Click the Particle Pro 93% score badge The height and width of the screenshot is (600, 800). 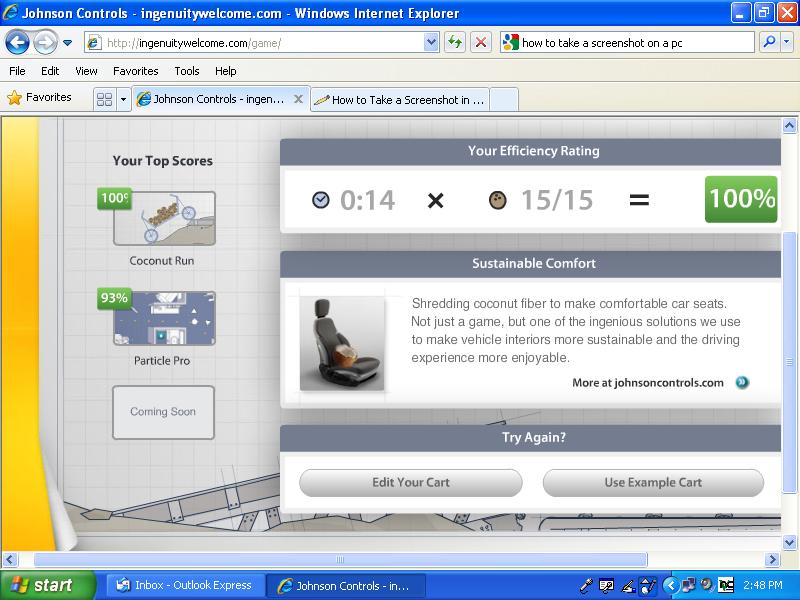(114, 298)
